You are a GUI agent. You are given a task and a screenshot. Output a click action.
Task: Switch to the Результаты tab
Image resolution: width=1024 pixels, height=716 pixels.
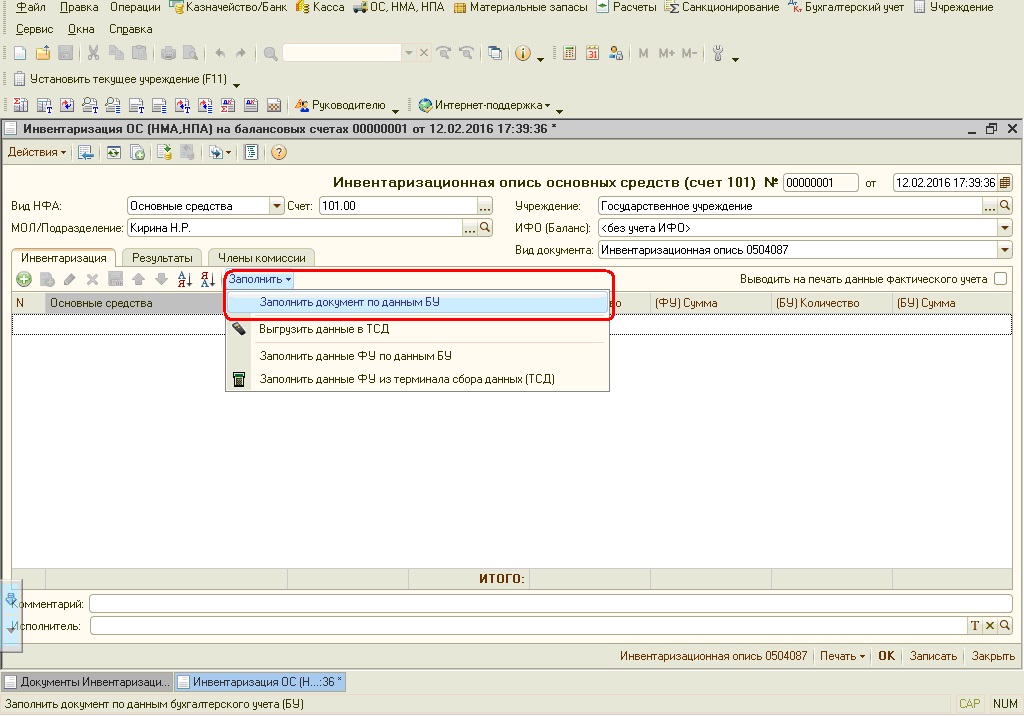point(163,258)
